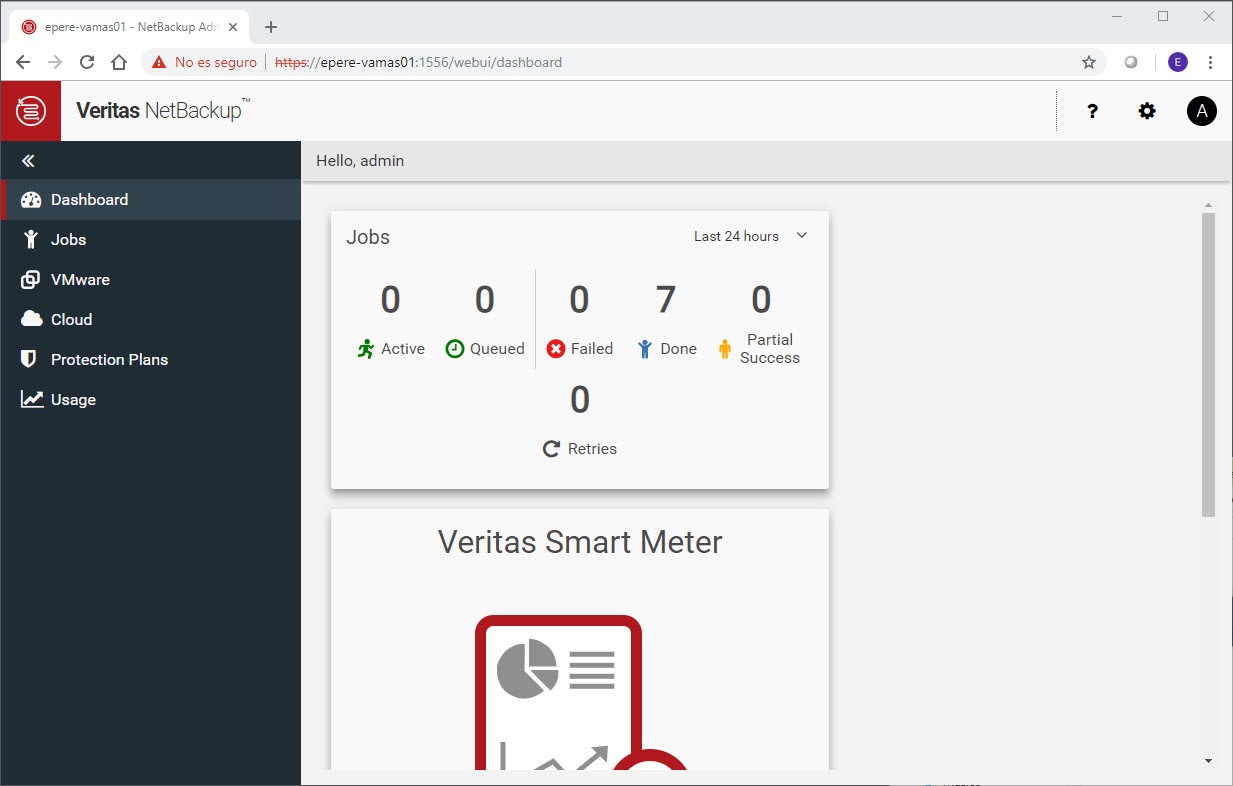Open the Dashboard menu item
This screenshot has height=786, width=1233.
click(x=151, y=200)
